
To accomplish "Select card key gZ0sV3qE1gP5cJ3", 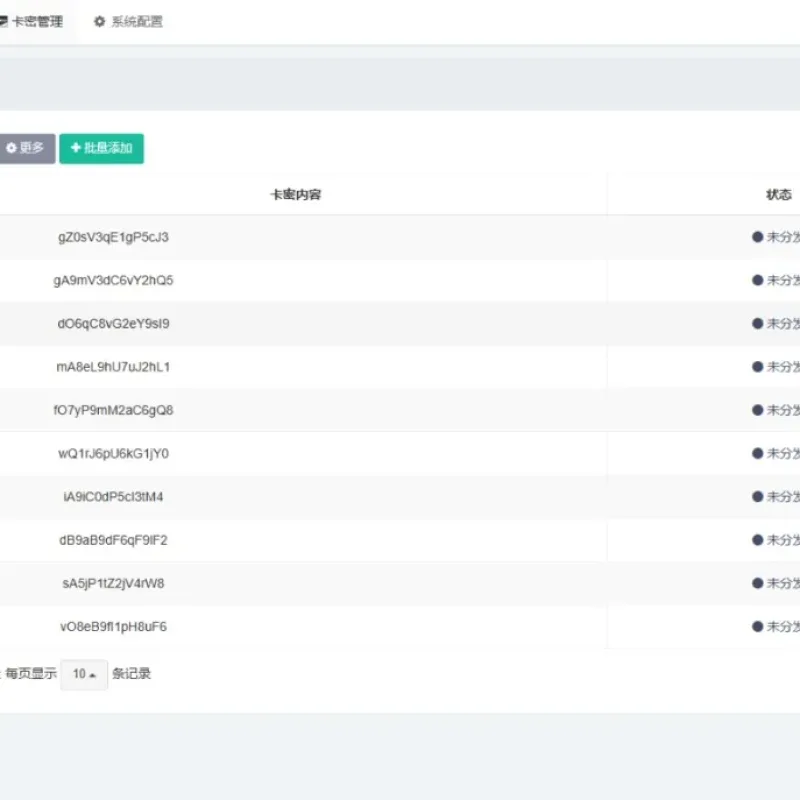I will 113,237.
